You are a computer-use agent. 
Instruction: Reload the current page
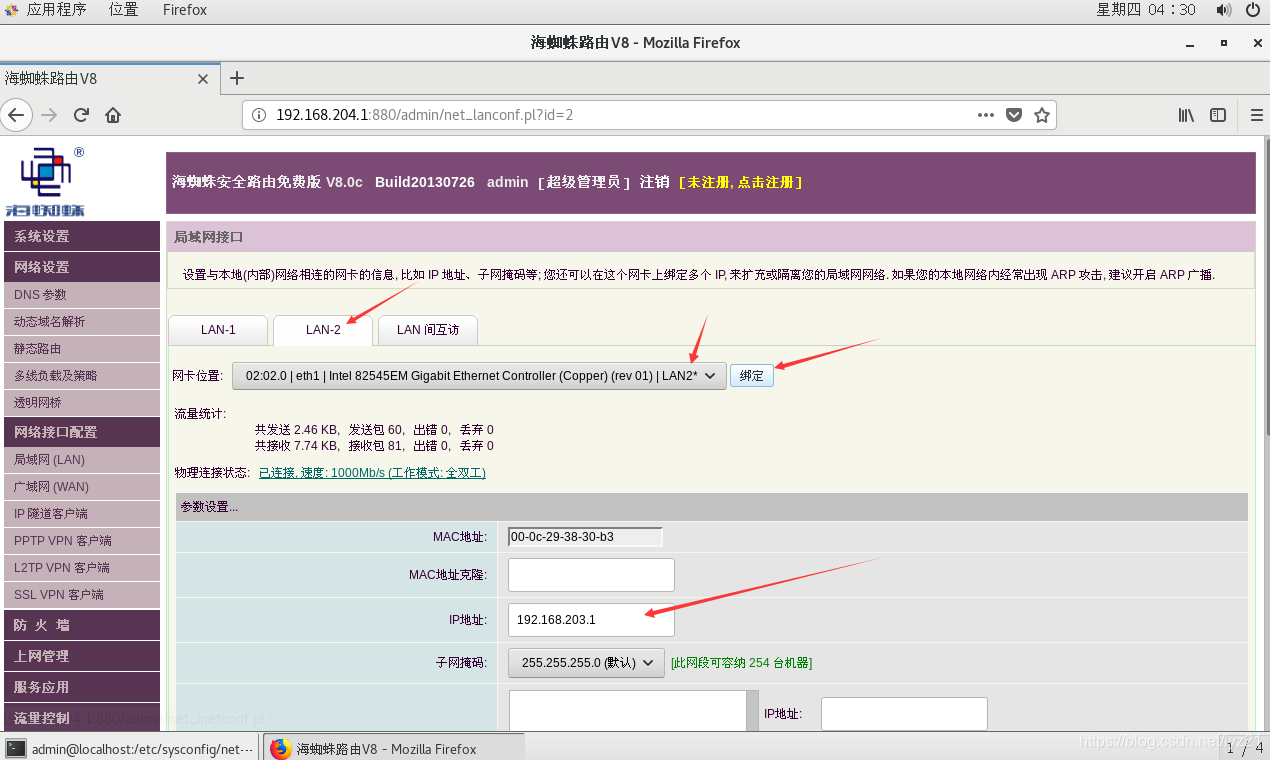pyautogui.click(x=82, y=115)
